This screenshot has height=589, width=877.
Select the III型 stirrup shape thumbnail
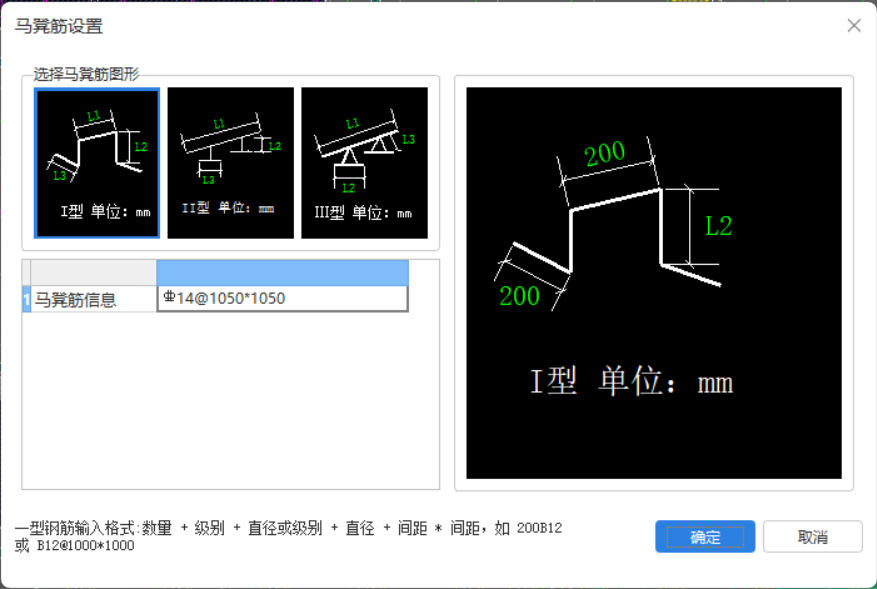364,163
